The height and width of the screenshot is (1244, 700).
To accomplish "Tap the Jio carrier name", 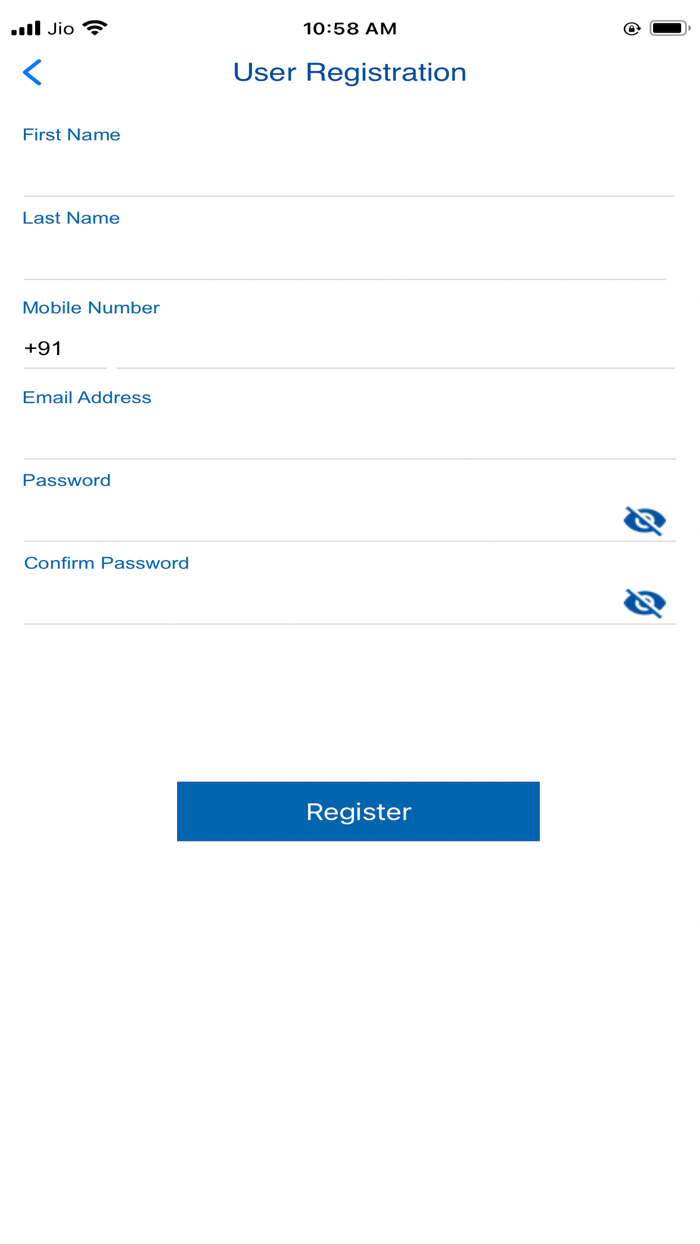I will click(x=61, y=29).
